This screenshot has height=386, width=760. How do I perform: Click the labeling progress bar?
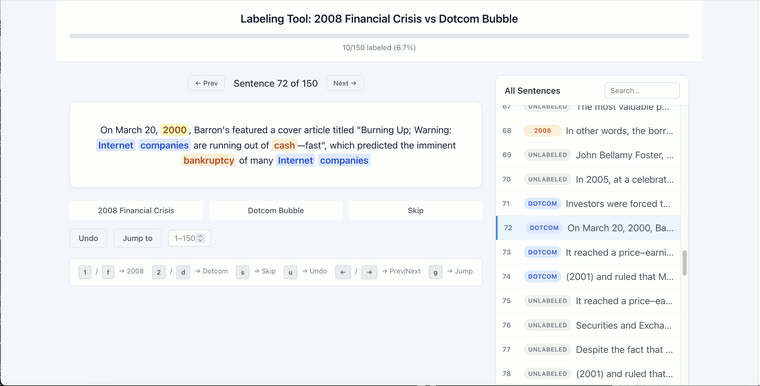[379, 36]
